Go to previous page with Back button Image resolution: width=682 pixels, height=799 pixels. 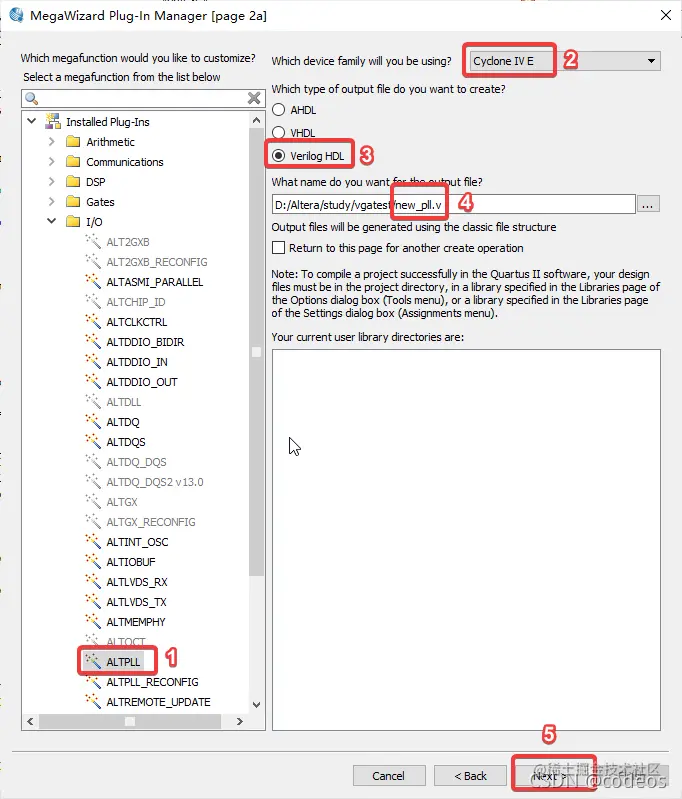coord(470,776)
